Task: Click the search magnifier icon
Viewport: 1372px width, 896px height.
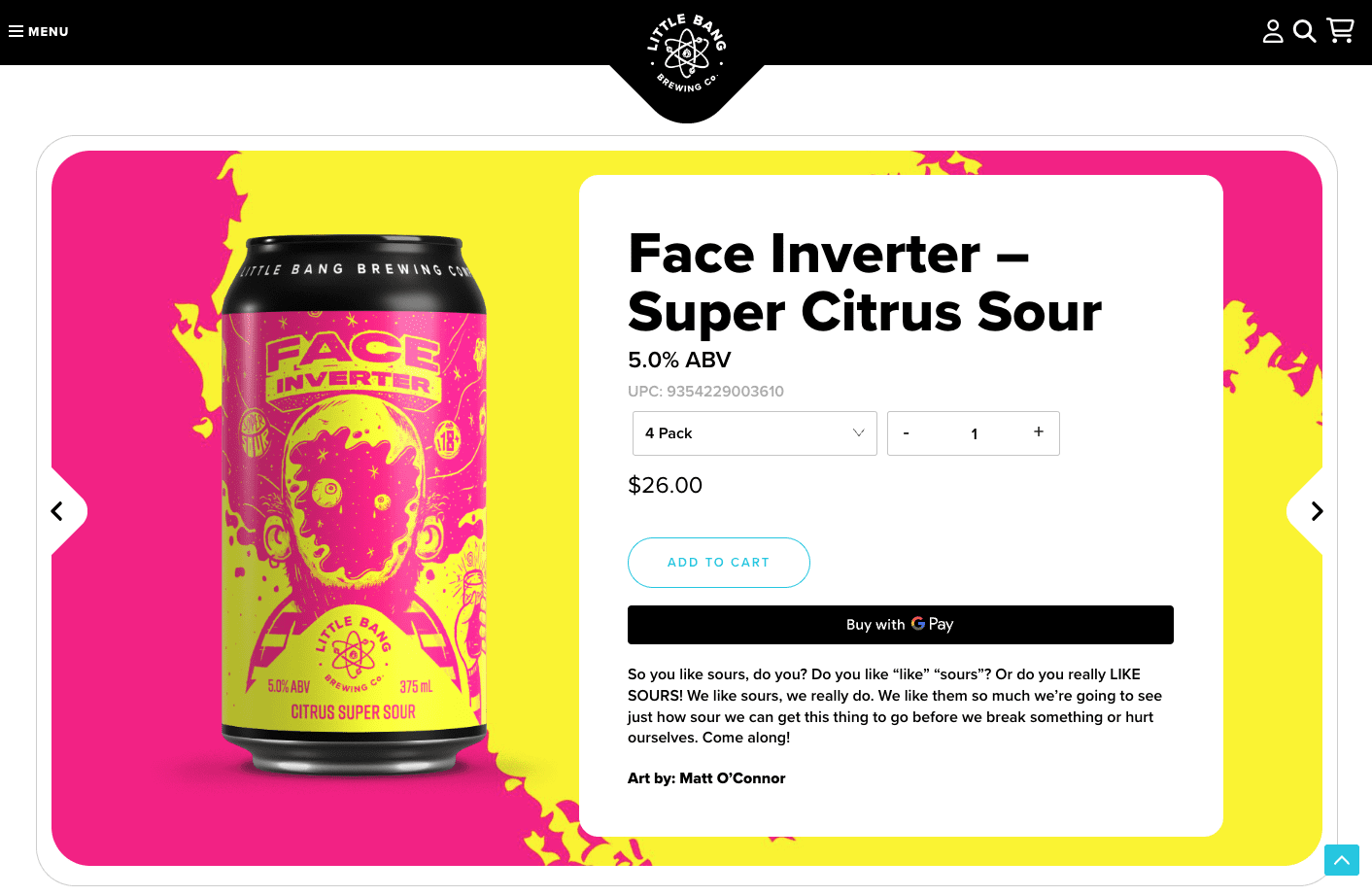Action: pos(1305,31)
